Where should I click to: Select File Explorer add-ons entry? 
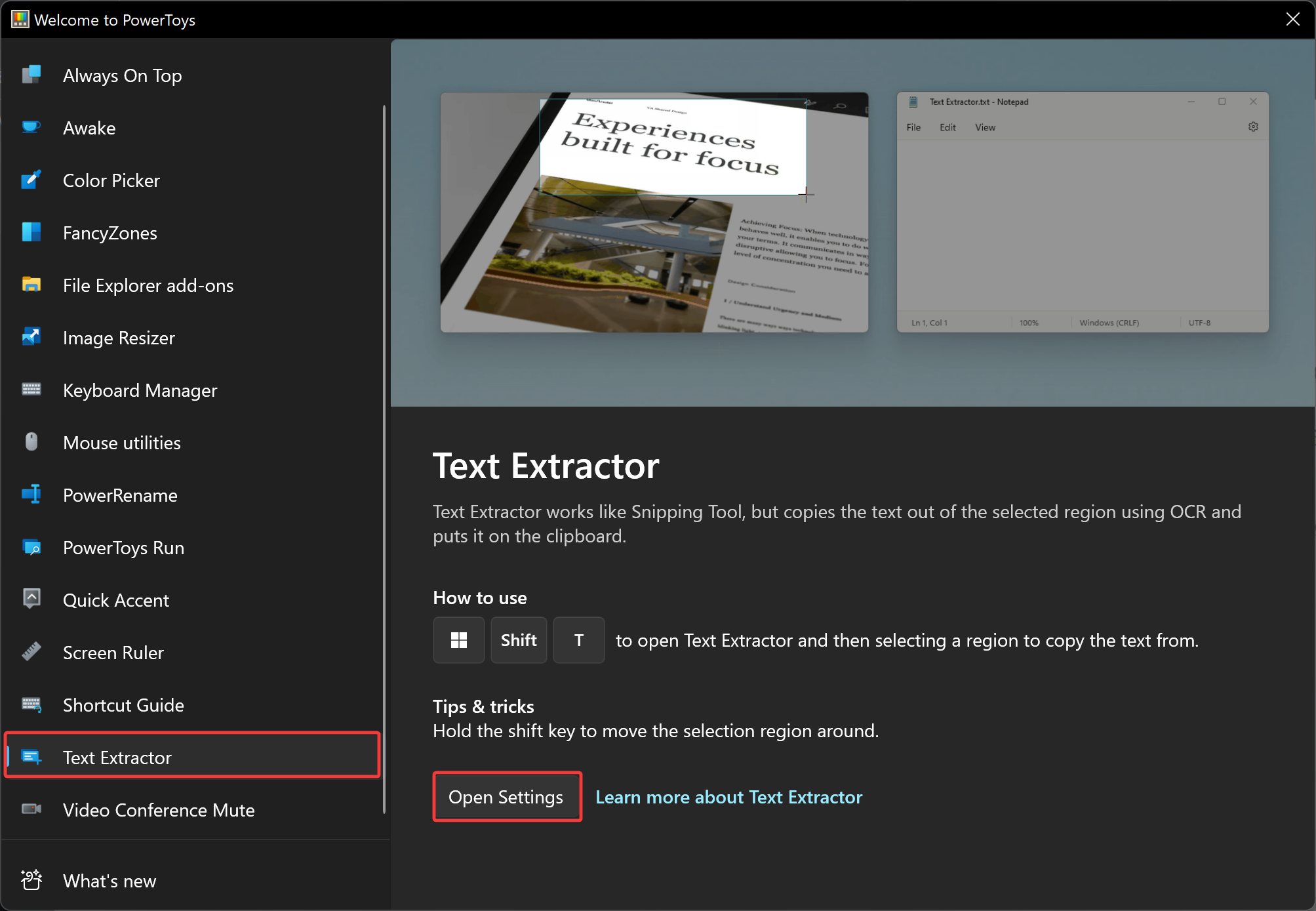pyautogui.click(x=191, y=285)
